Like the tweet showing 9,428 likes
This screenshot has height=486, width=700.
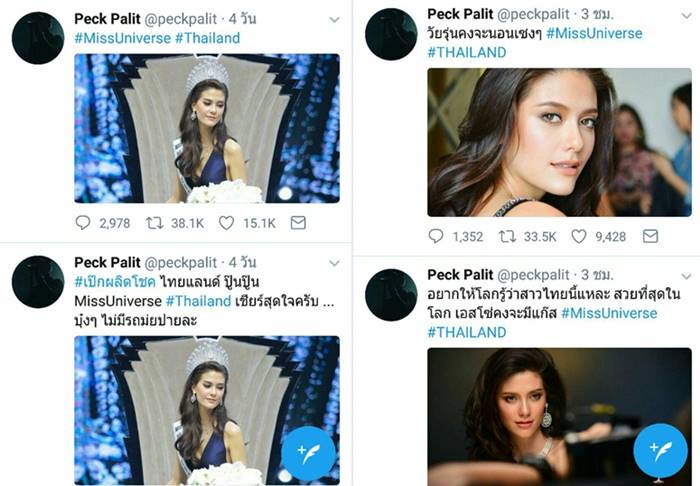(579, 237)
